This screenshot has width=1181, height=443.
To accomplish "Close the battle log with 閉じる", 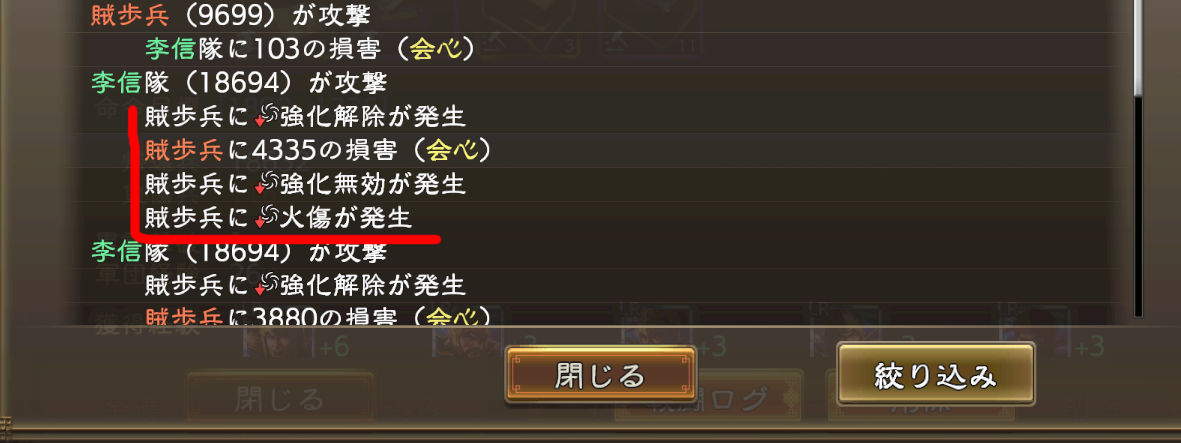I will [600, 375].
